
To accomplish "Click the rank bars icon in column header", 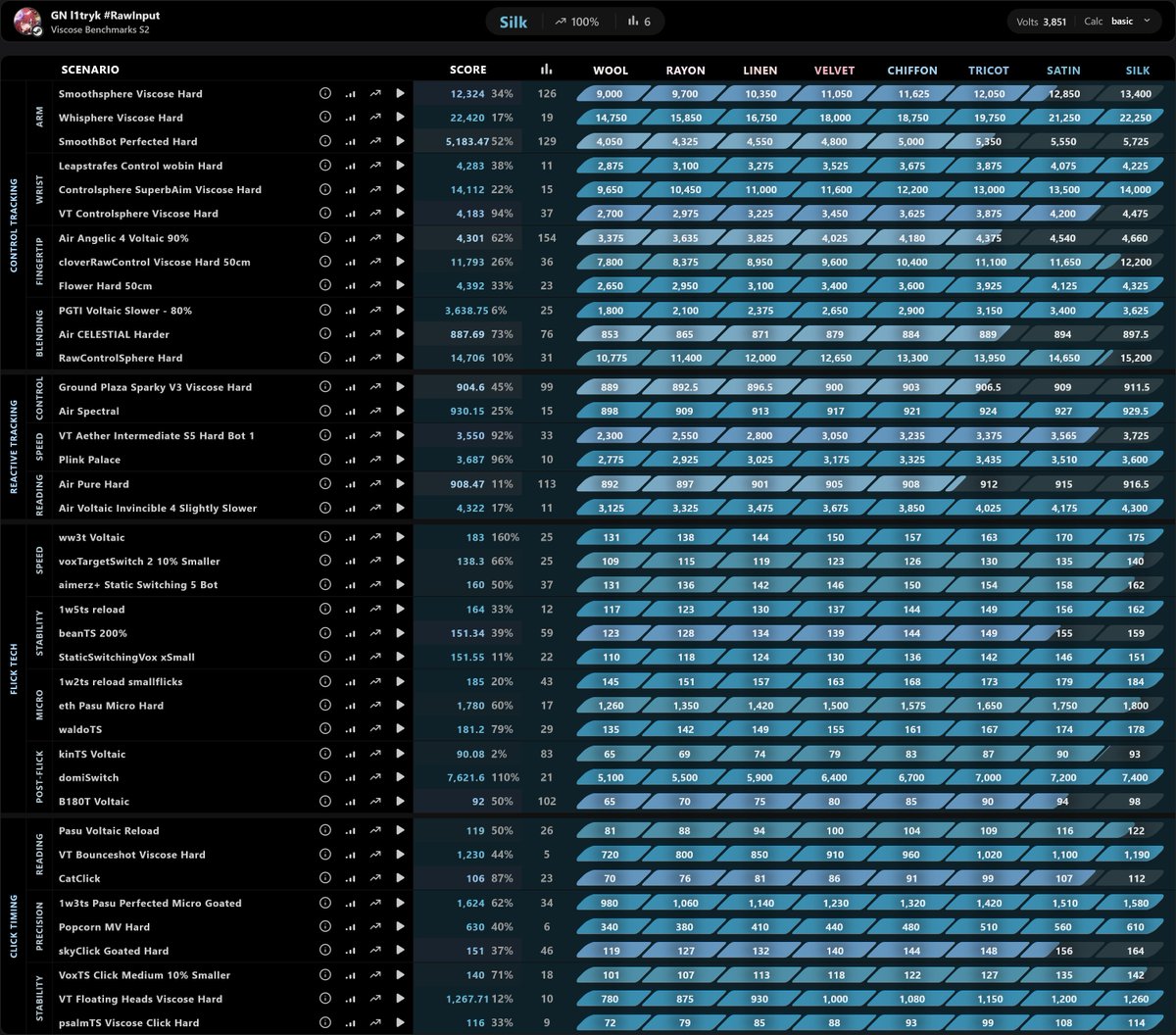I will click(546, 70).
